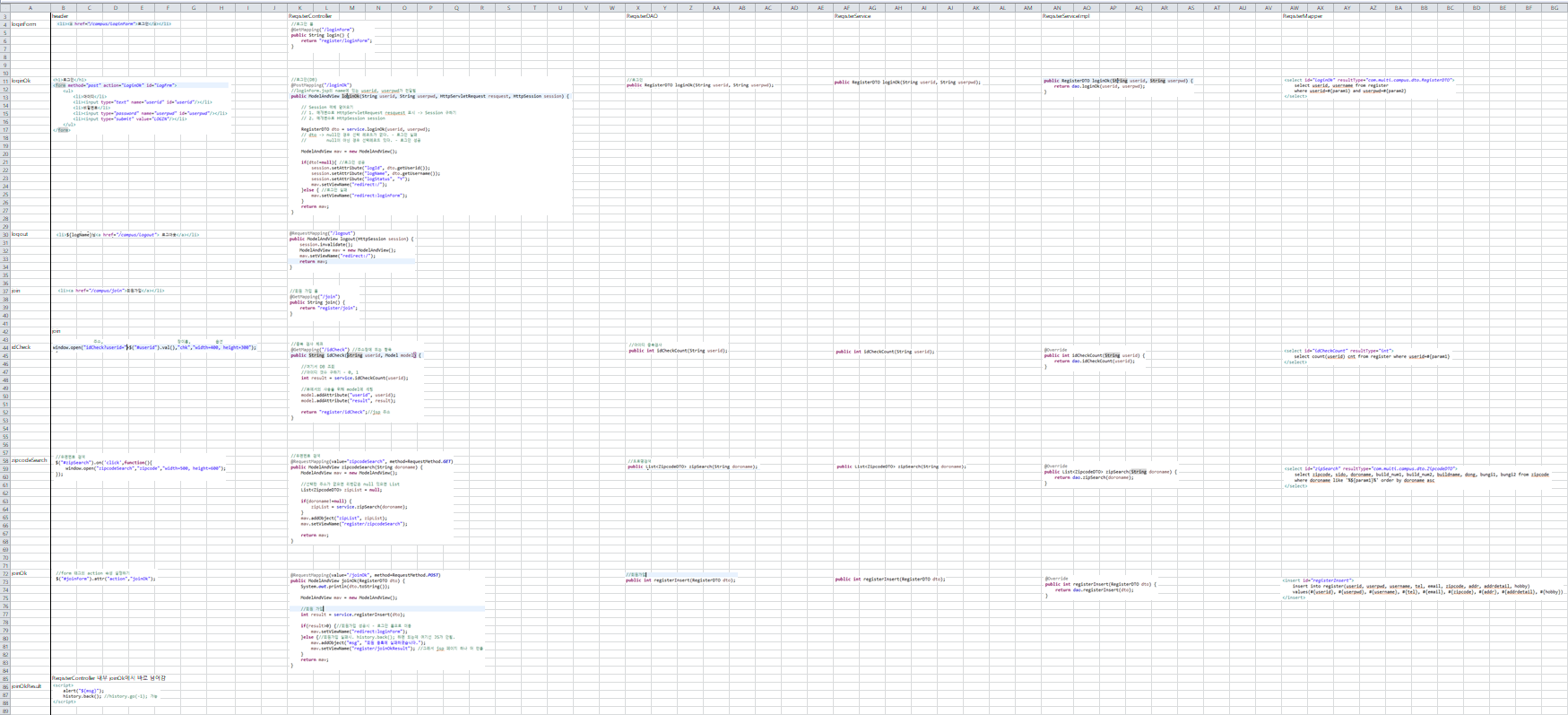1568x715 pixels.
Task: Select the zipcodeSearch controller method snippet
Action: [x=372, y=499]
